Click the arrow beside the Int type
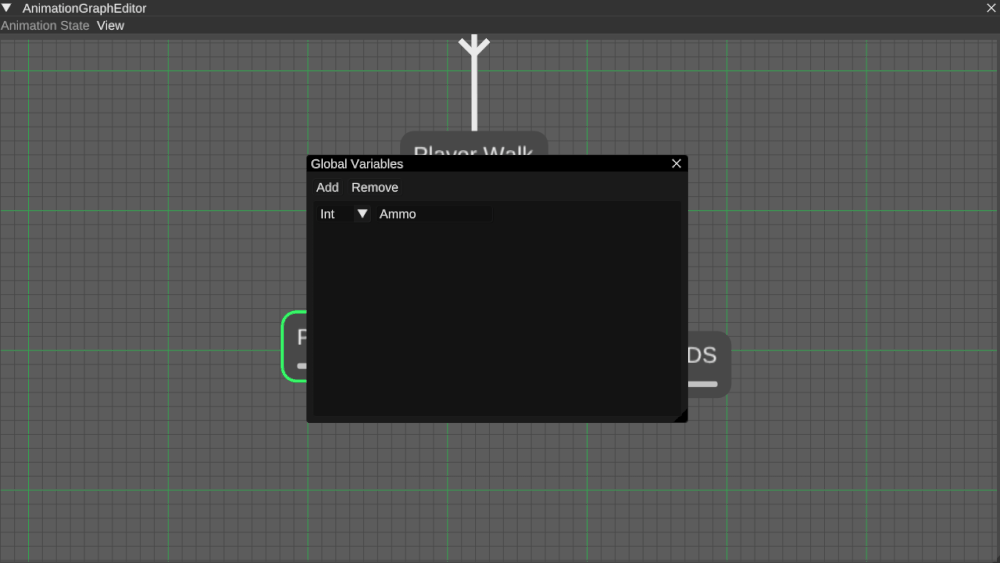Image resolution: width=1000 pixels, height=563 pixels. (362, 214)
